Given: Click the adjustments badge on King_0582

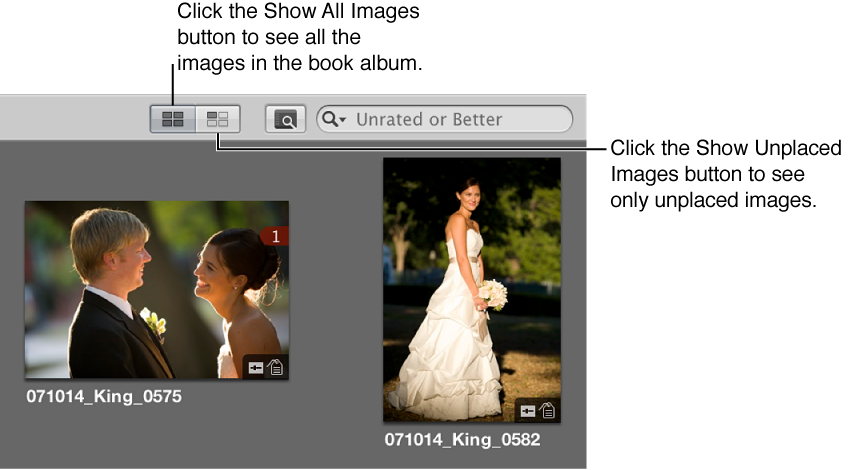Looking at the screenshot, I should coord(528,412).
